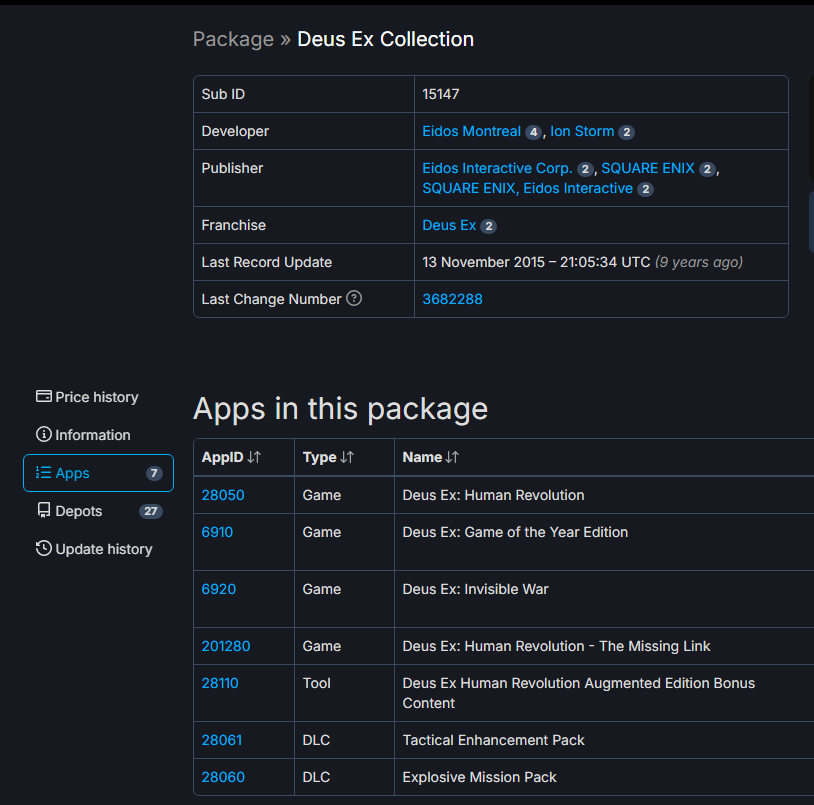Select the Apps sidebar tab
814x805 pixels.
coord(99,473)
